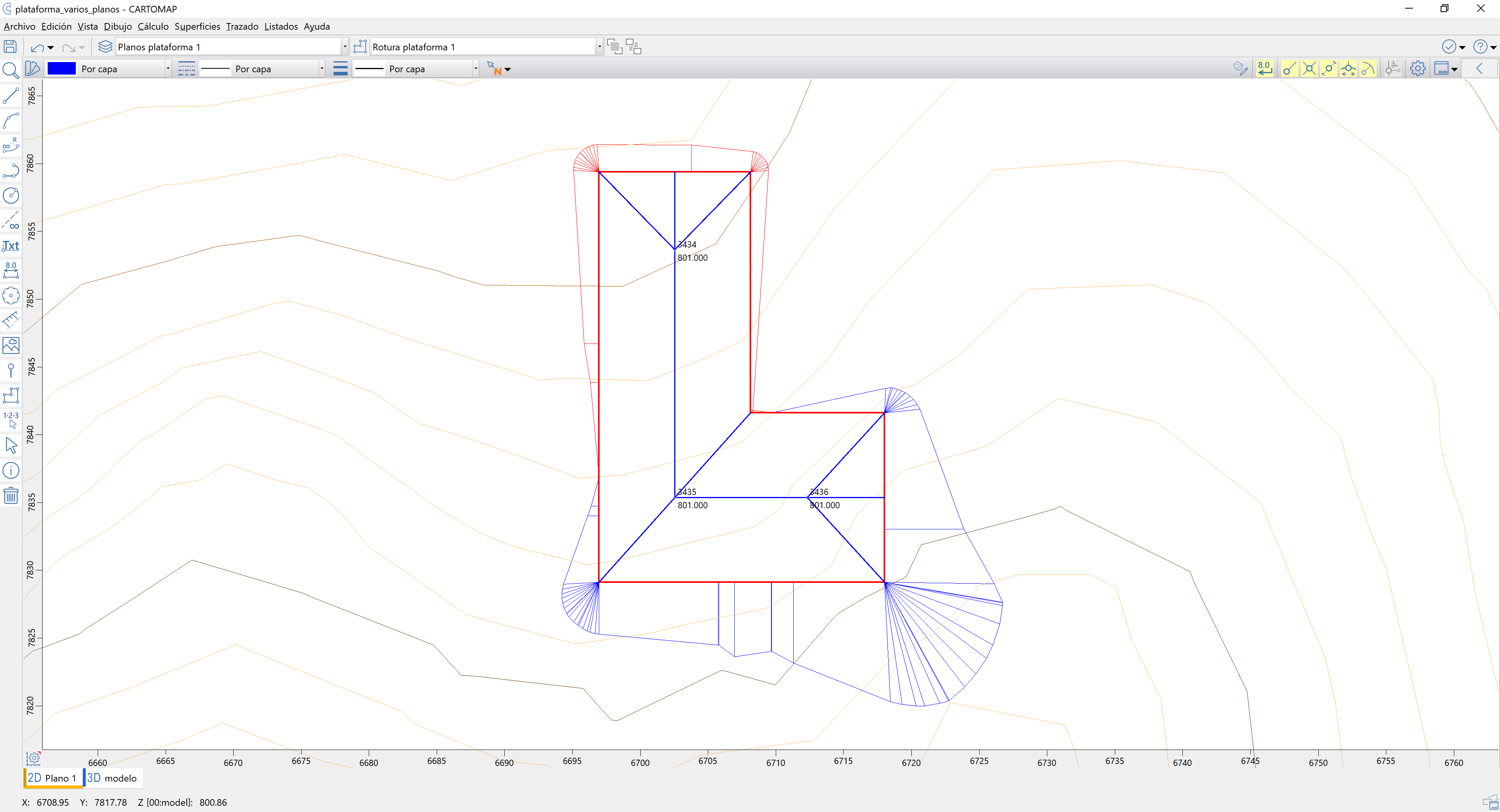The image size is (1500, 812).
Task: Select the line drawing tool
Action: pos(11,96)
